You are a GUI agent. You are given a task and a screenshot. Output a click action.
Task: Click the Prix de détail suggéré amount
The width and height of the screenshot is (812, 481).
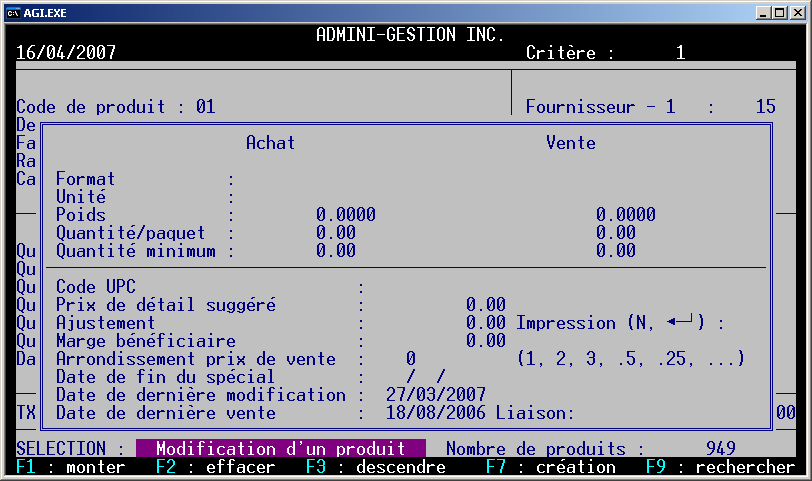(x=486, y=305)
